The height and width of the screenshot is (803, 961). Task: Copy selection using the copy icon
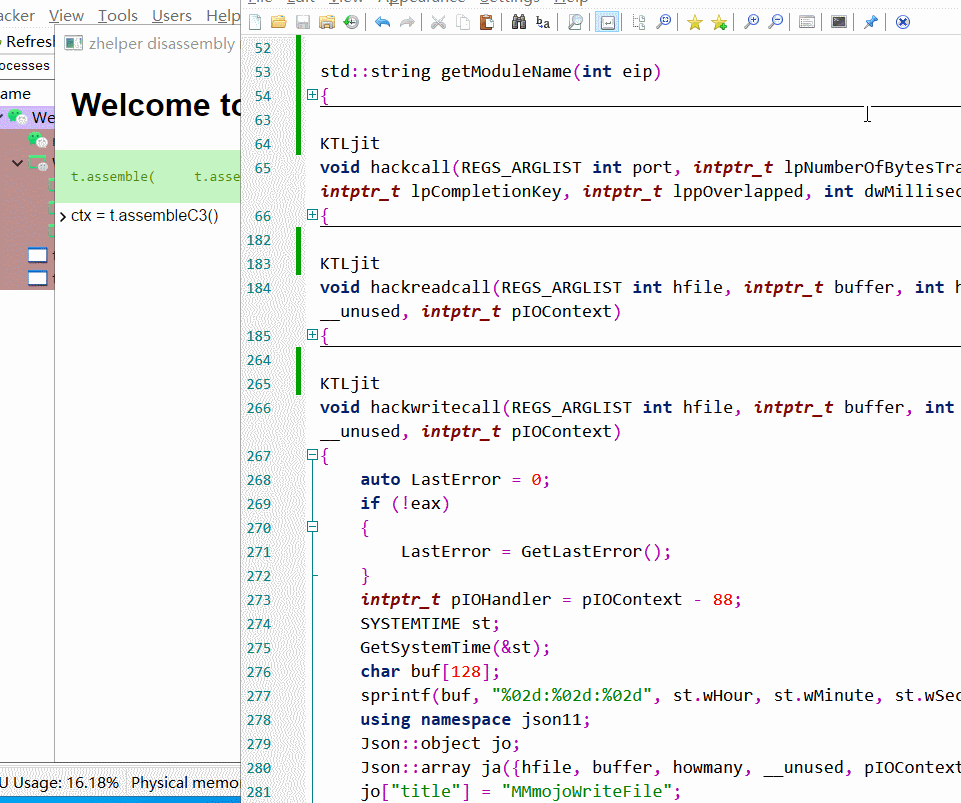(463, 23)
